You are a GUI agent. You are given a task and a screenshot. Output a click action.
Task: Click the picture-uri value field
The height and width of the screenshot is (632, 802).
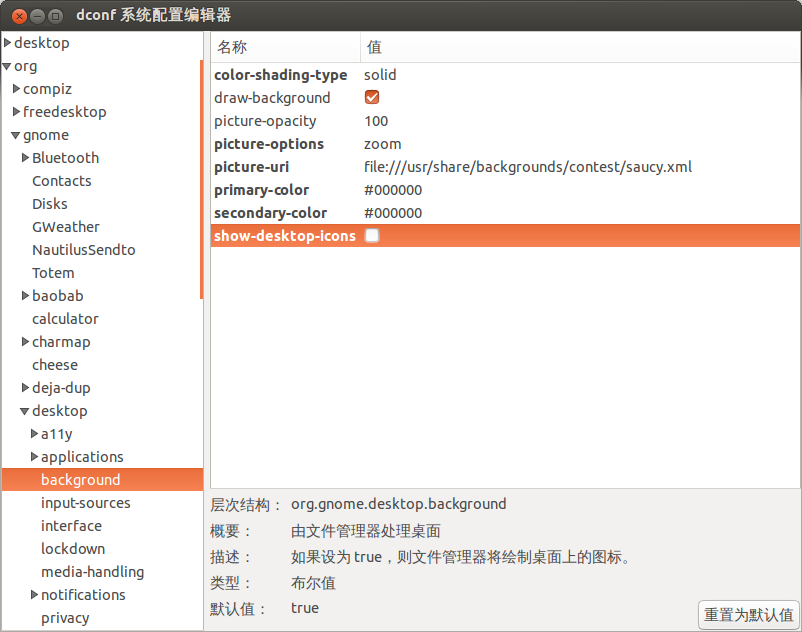click(527, 167)
